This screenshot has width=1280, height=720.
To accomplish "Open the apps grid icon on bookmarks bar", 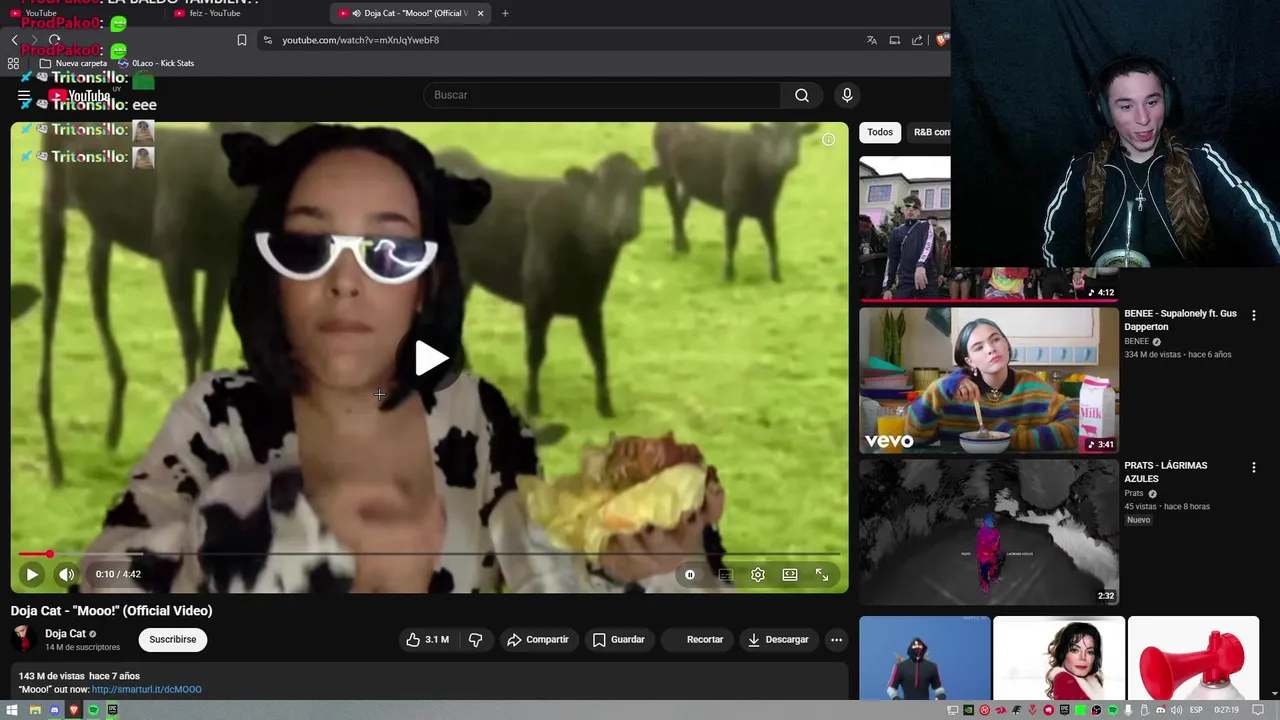I will click(13, 63).
